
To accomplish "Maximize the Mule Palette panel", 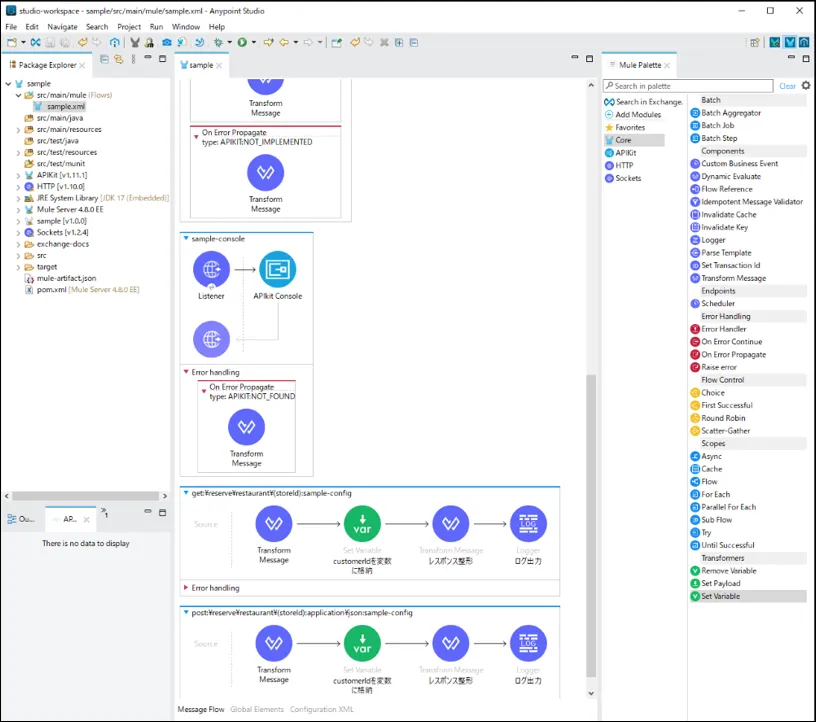I will click(806, 58).
